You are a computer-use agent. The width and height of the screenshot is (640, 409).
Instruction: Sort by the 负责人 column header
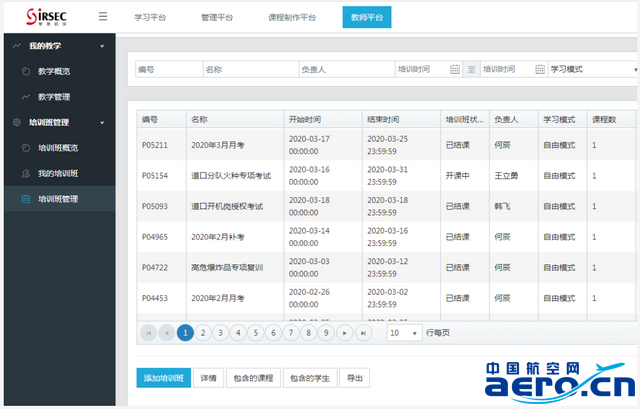pos(514,120)
